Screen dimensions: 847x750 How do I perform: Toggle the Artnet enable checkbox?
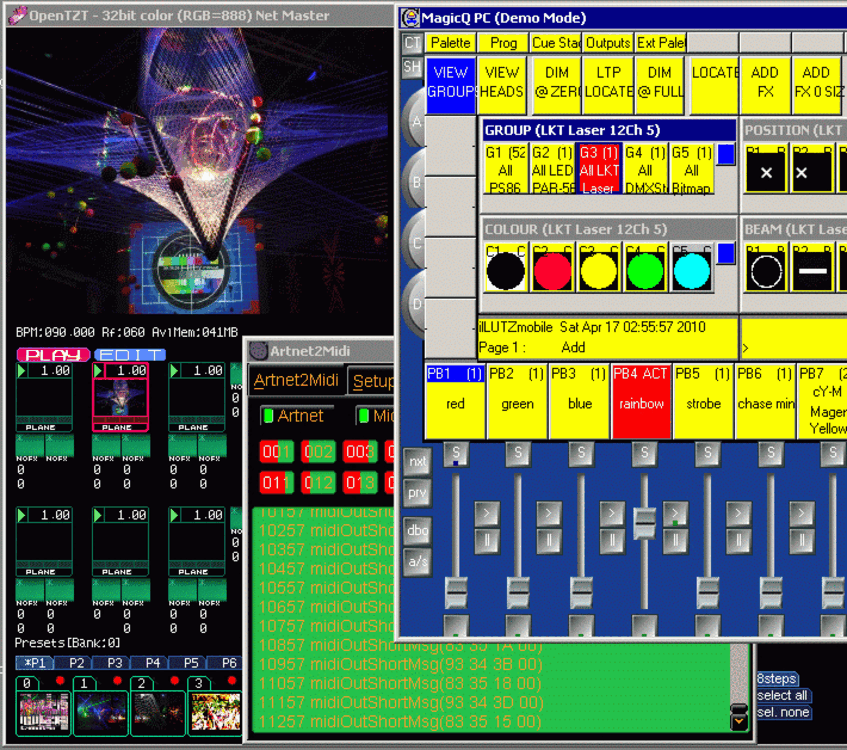point(268,416)
